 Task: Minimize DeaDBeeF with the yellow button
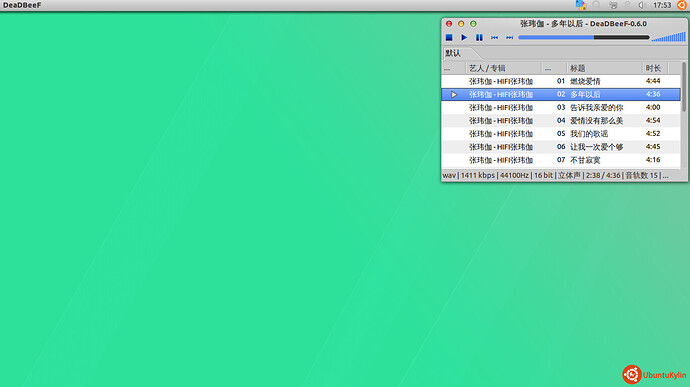461,24
